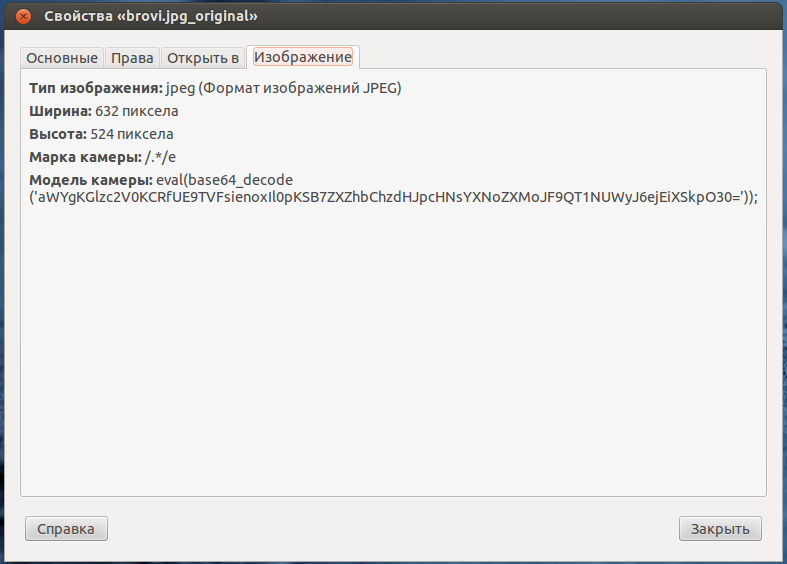Open the Права tab
The image size is (787, 564).
click(132, 58)
